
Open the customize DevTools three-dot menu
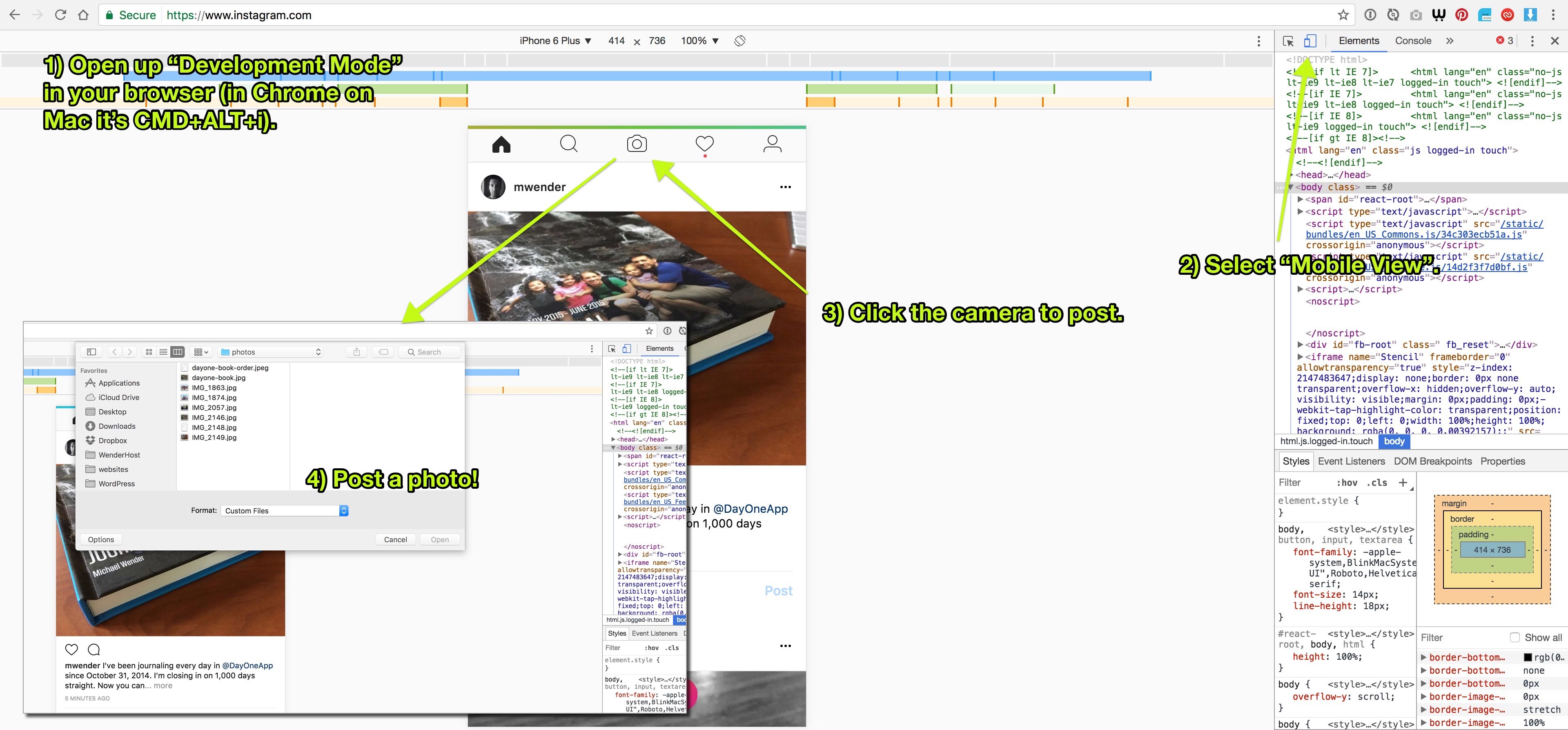coord(1532,41)
